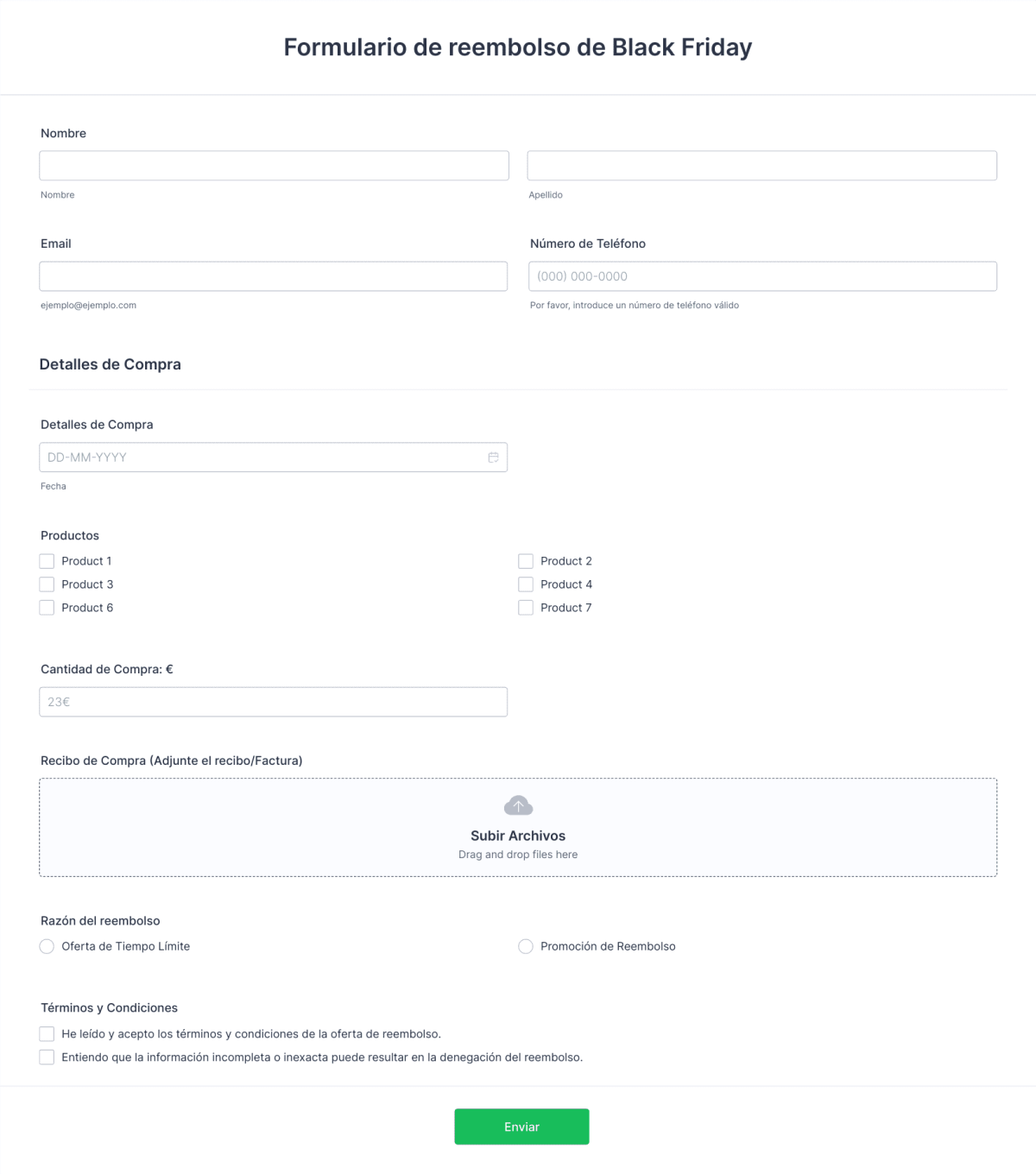
Task: Click the upload cloud icon above Subir Archivos
Action: click(x=518, y=805)
